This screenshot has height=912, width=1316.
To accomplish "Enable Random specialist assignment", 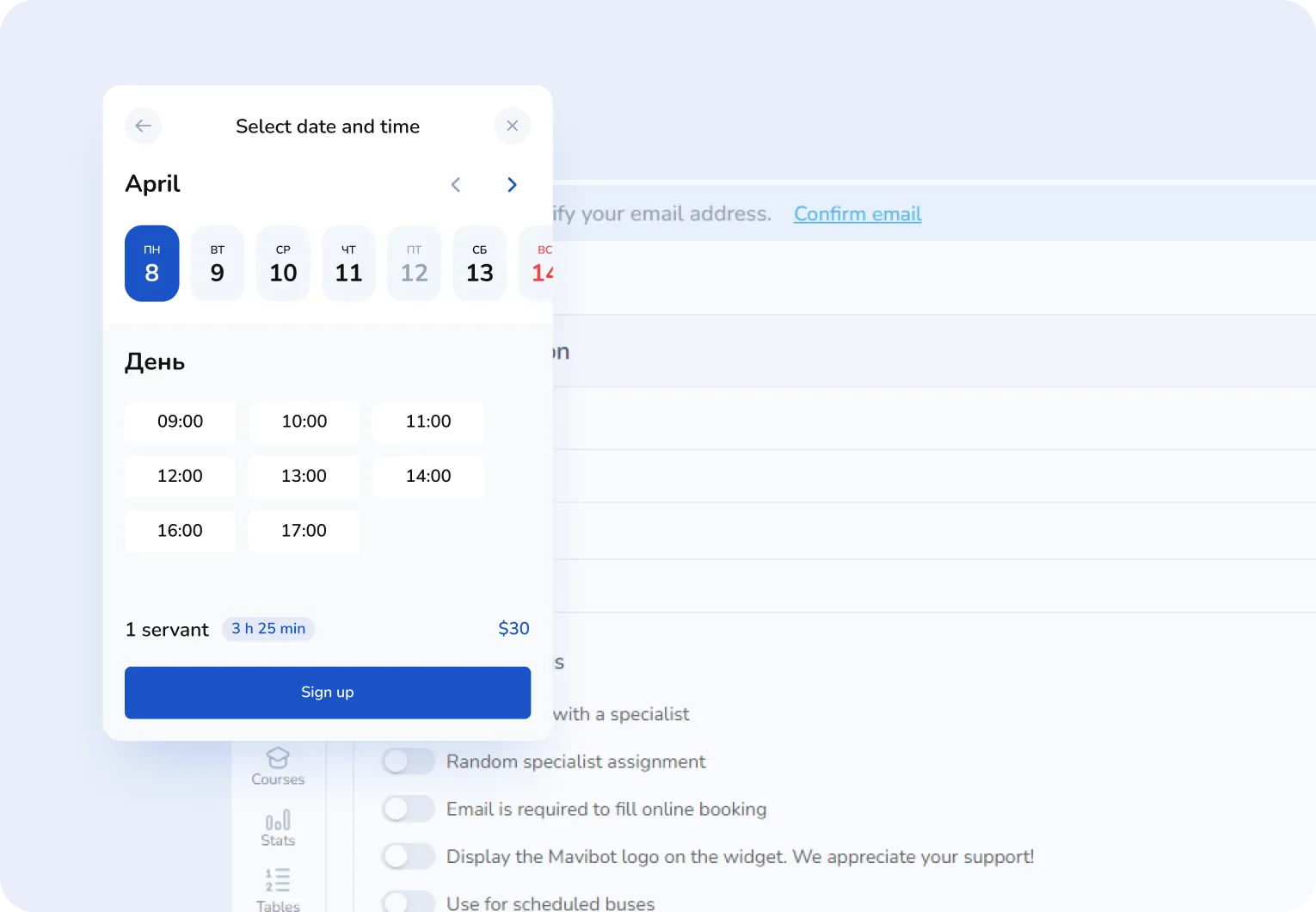I will (408, 761).
